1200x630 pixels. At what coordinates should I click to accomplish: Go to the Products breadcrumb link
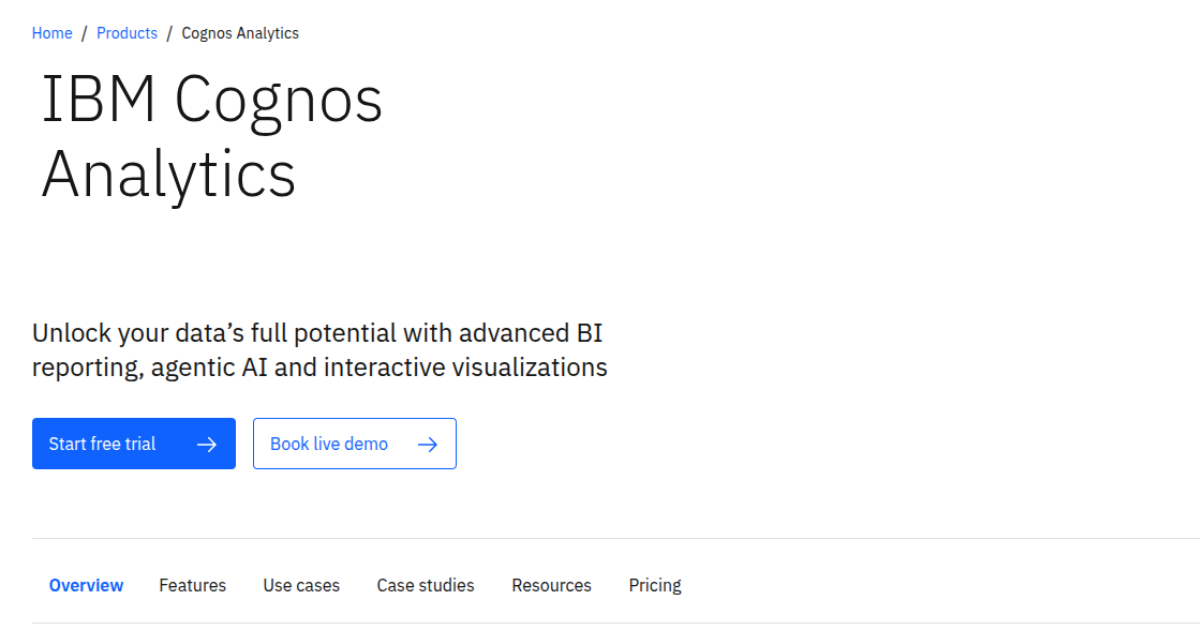pyautogui.click(x=127, y=33)
